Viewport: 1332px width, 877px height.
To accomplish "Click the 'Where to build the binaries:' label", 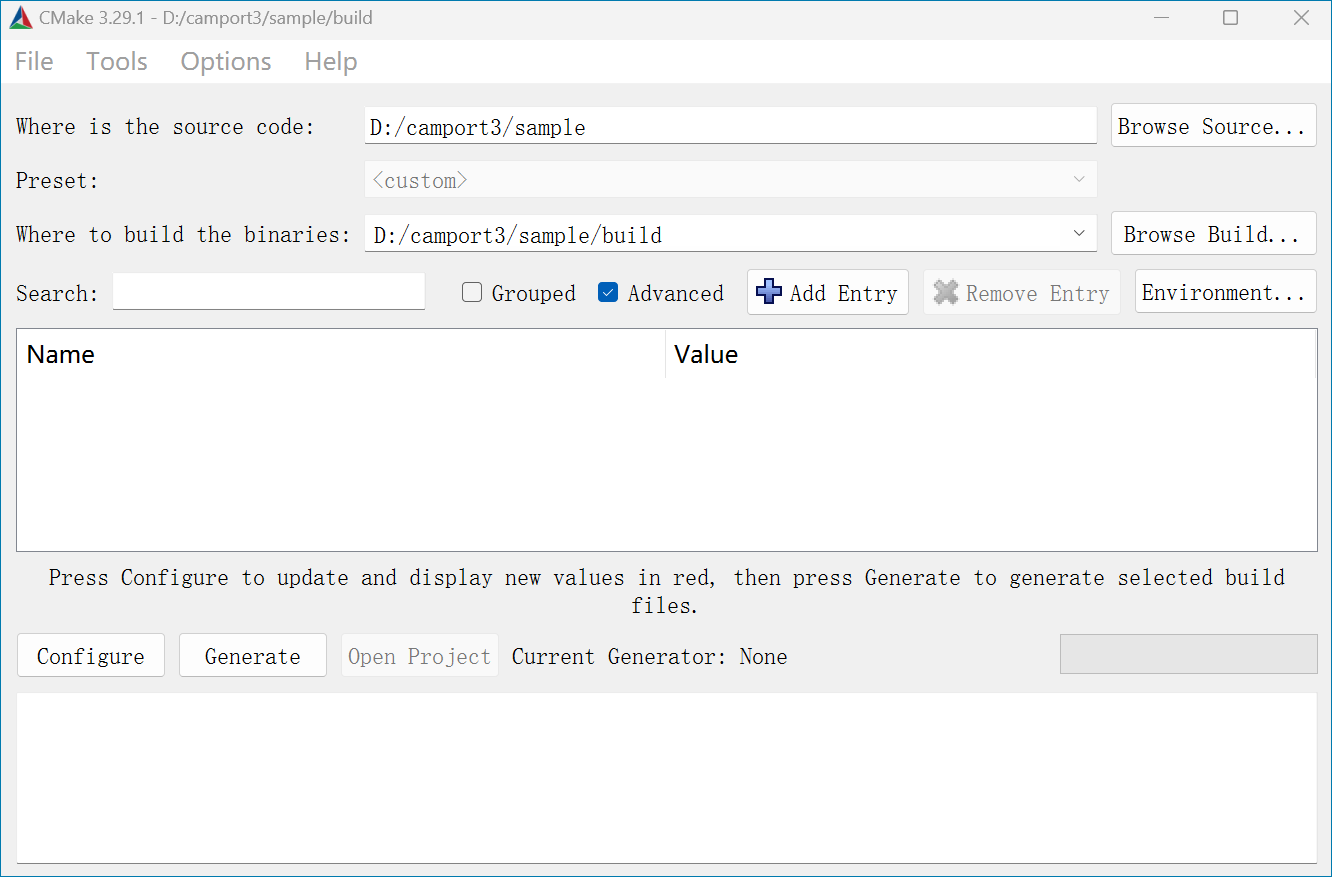I will [183, 235].
